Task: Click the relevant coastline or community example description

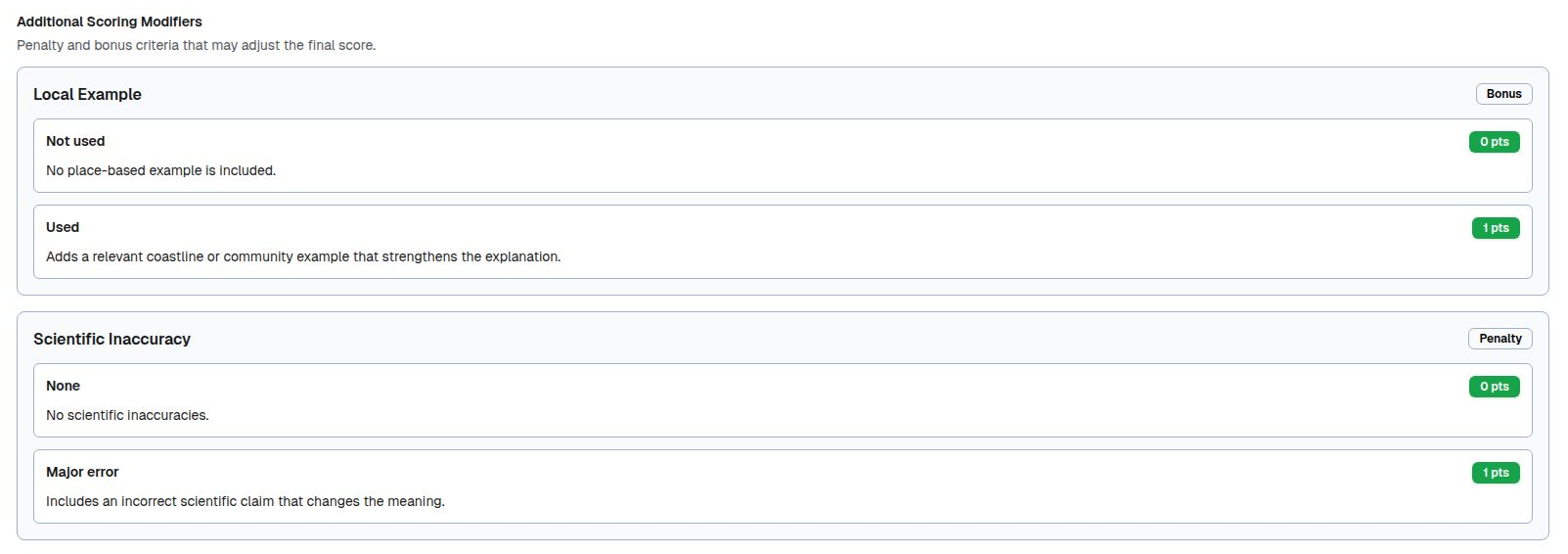Action: click(x=303, y=256)
